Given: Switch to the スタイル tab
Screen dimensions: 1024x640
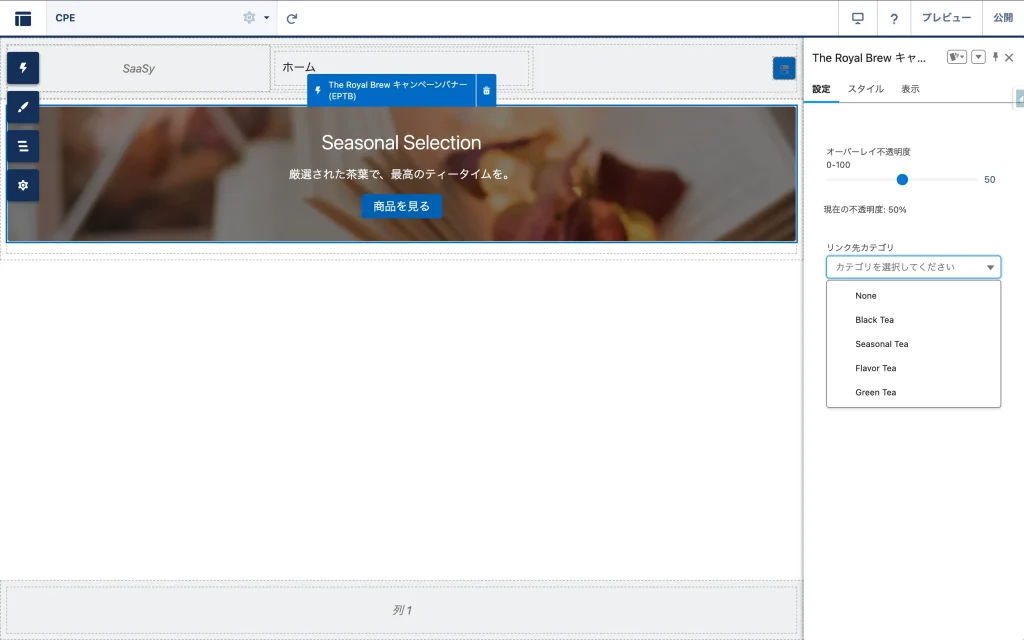Looking at the screenshot, I should (865, 89).
